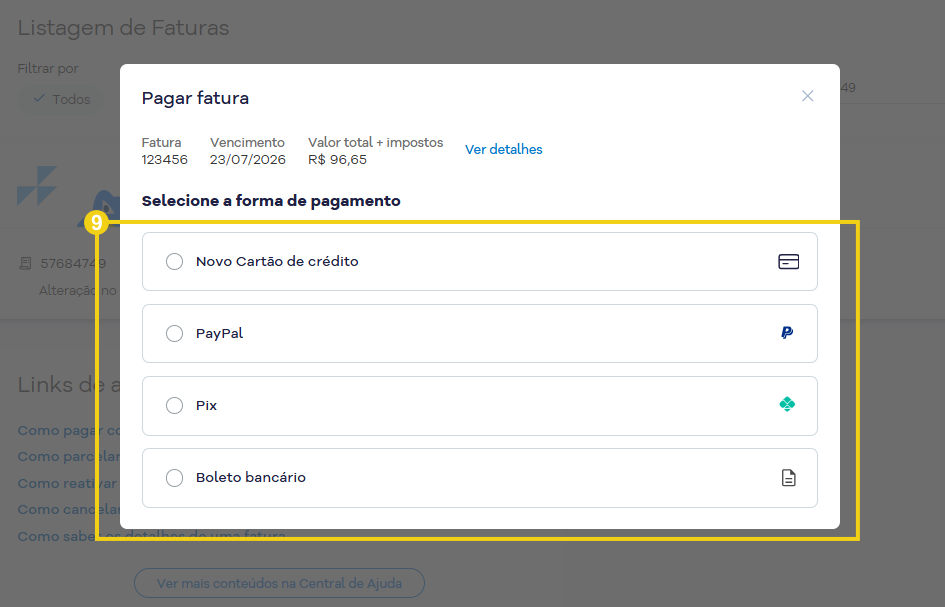The height and width of the screenshot is (607, 945).
Task: Open the Ver detalhes link
Action: tap(503, 149)
